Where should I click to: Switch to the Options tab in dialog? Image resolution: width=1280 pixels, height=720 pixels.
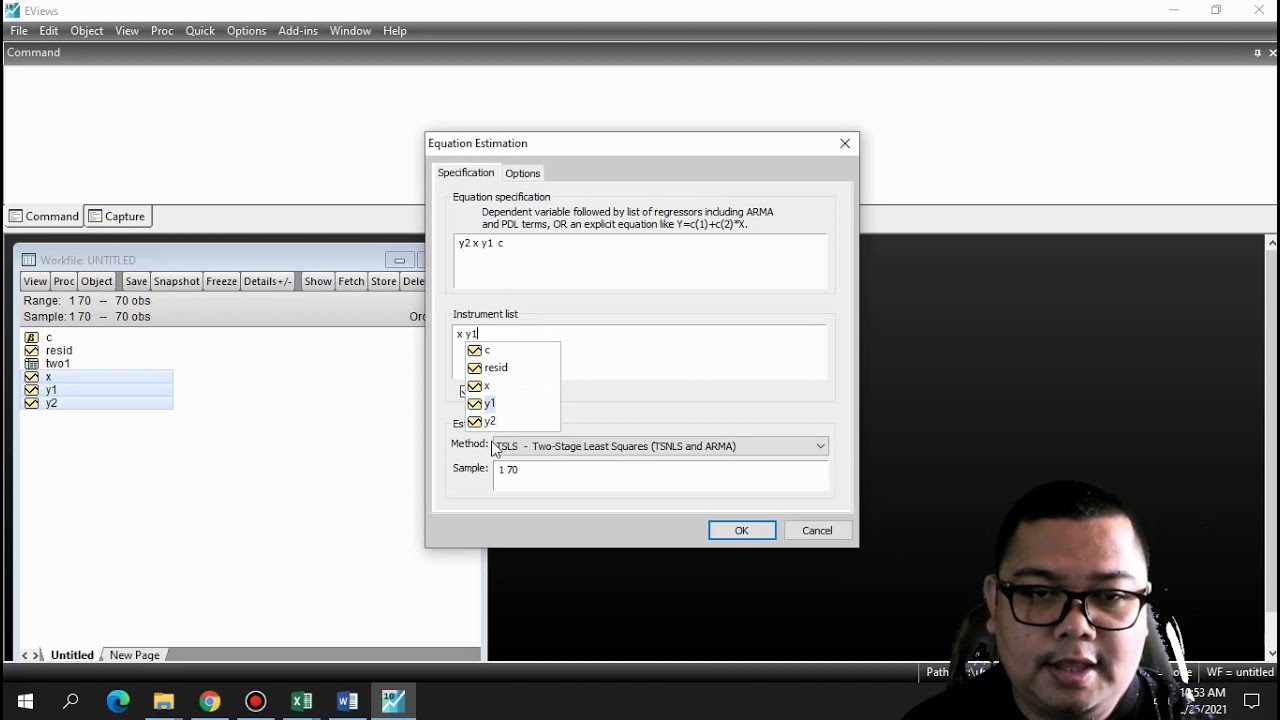coord(523,173)
